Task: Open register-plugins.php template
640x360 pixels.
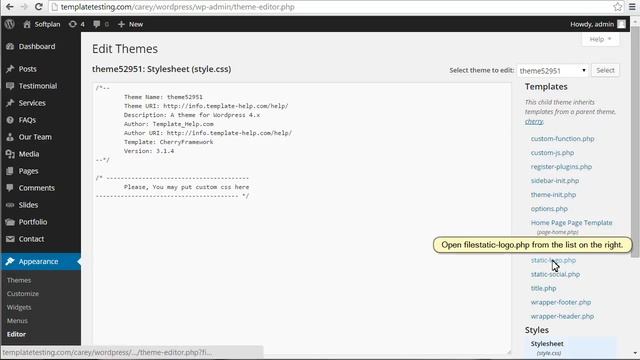Action: click(561, 167)
